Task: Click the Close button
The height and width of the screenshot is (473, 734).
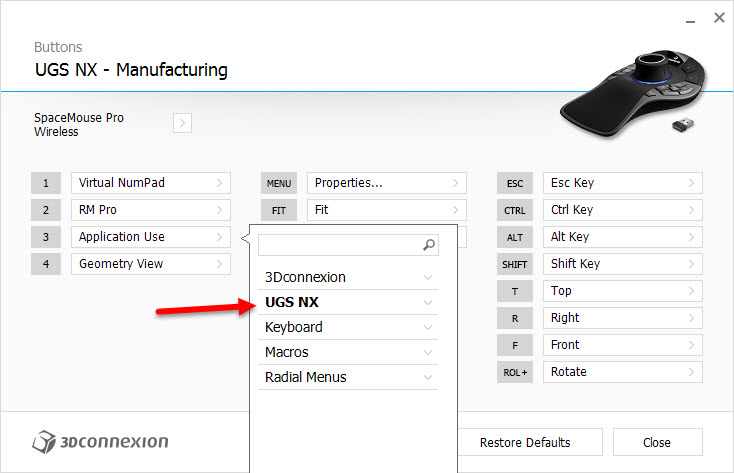Action: click(x=657, y=442)
